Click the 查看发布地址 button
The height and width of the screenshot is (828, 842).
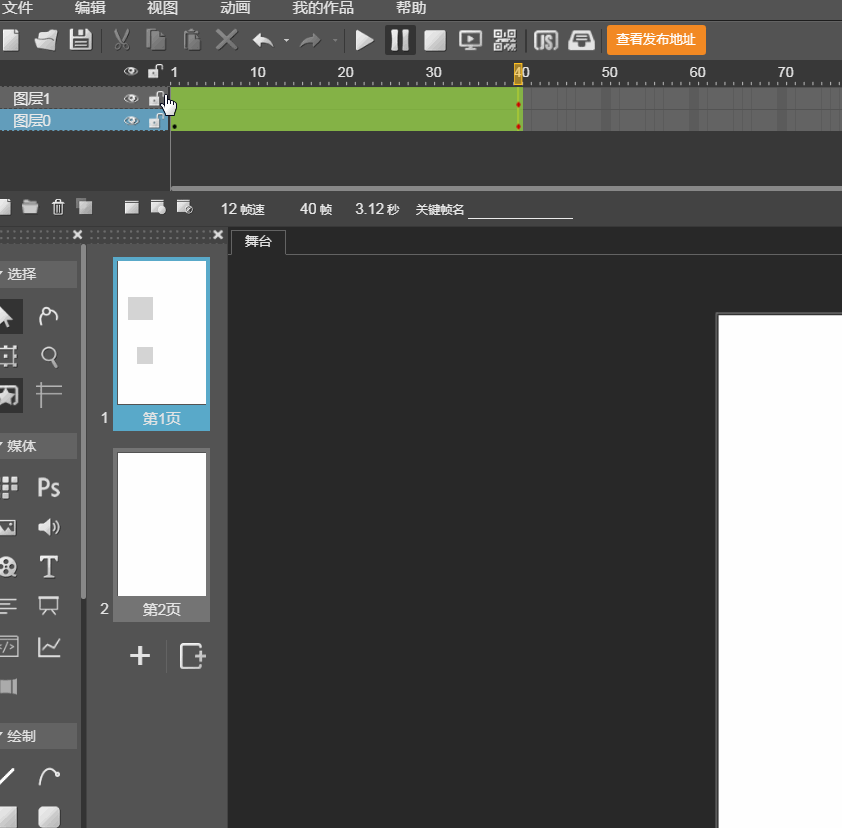(x=656, y=40)
